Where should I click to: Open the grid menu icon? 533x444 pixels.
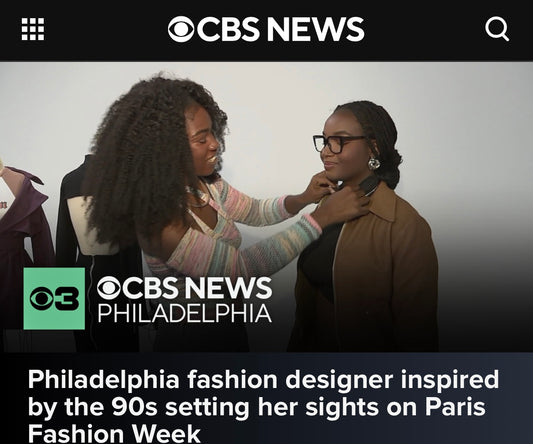pyautogui.click(x=33, y=29)
